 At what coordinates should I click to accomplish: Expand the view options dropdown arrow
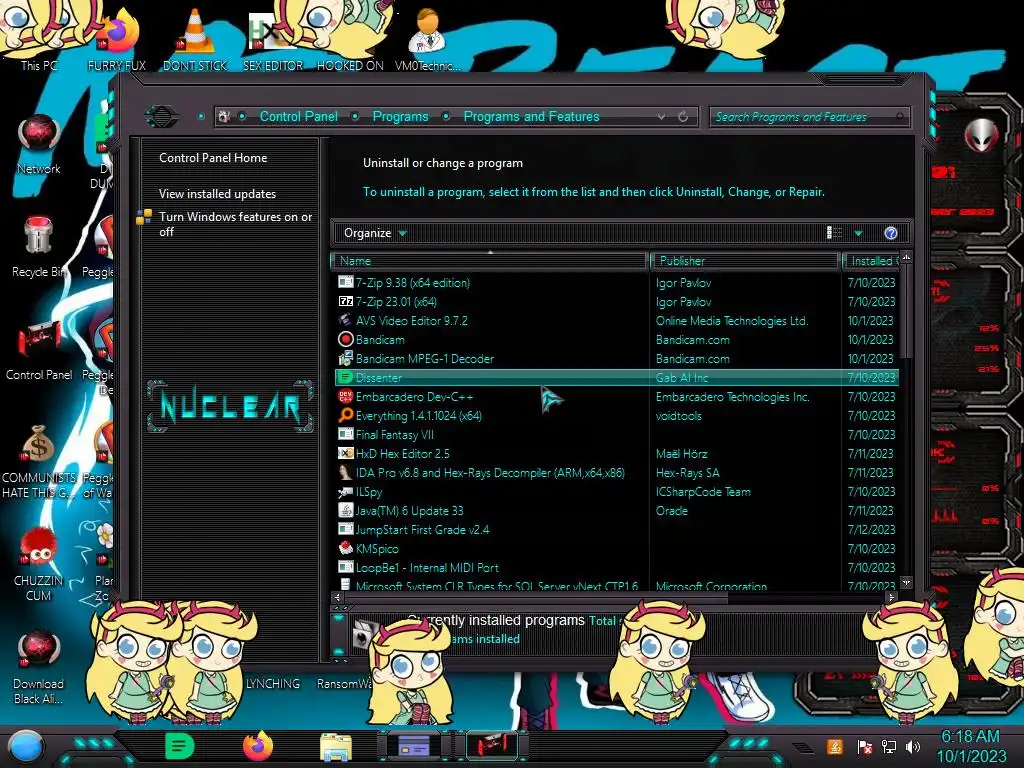(x=859, y=233)
